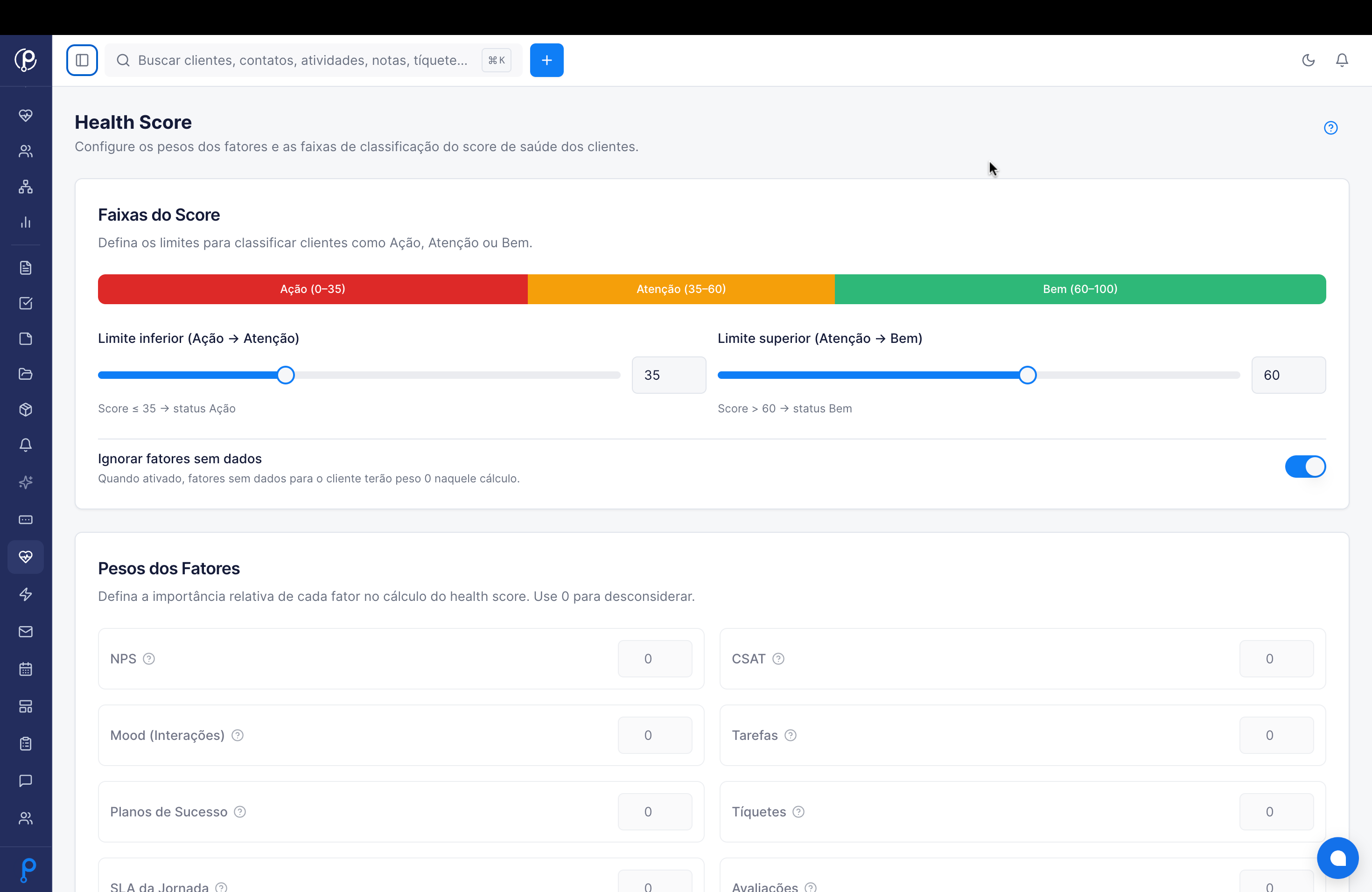Open the Health Score page help icon
The image size is (1372, 892).
pos(1330,128)
